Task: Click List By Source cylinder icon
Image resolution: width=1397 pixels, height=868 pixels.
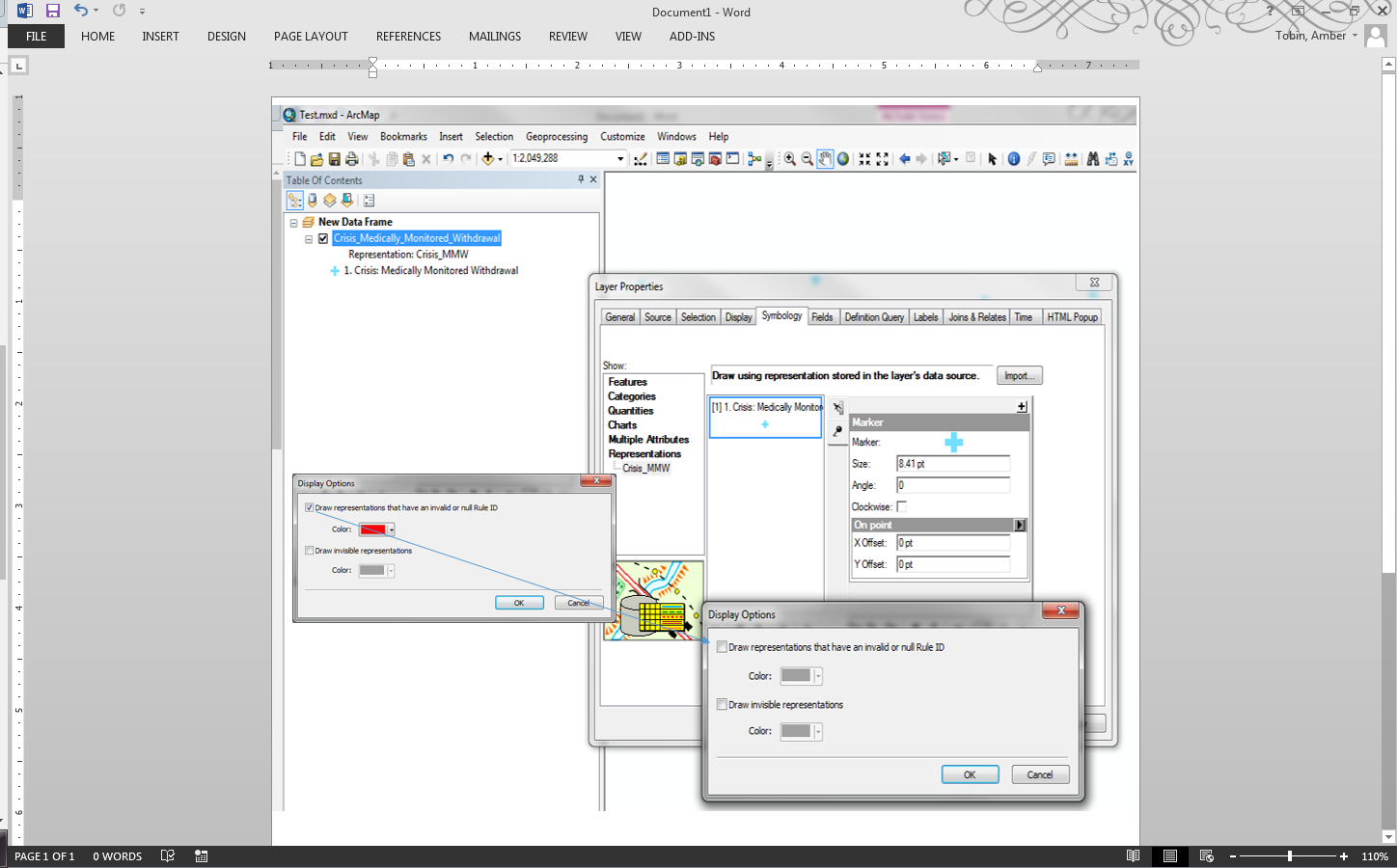Action: pyautogui.click(x=313, y=201)
